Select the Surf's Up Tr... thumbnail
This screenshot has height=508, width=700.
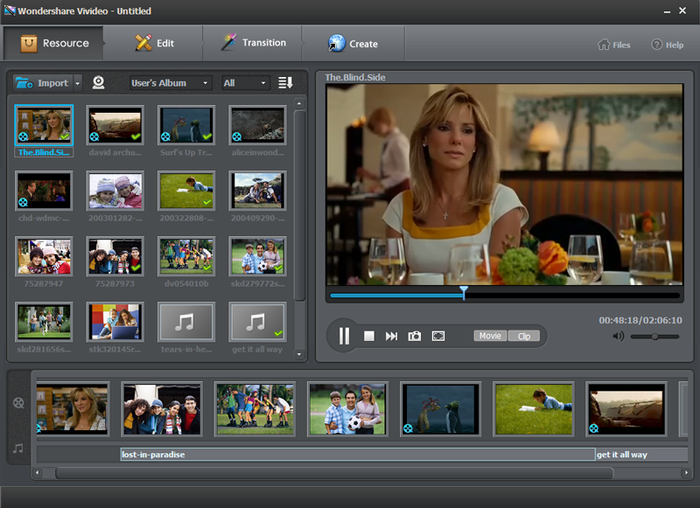pyautogui.click(x=186, y=125)
